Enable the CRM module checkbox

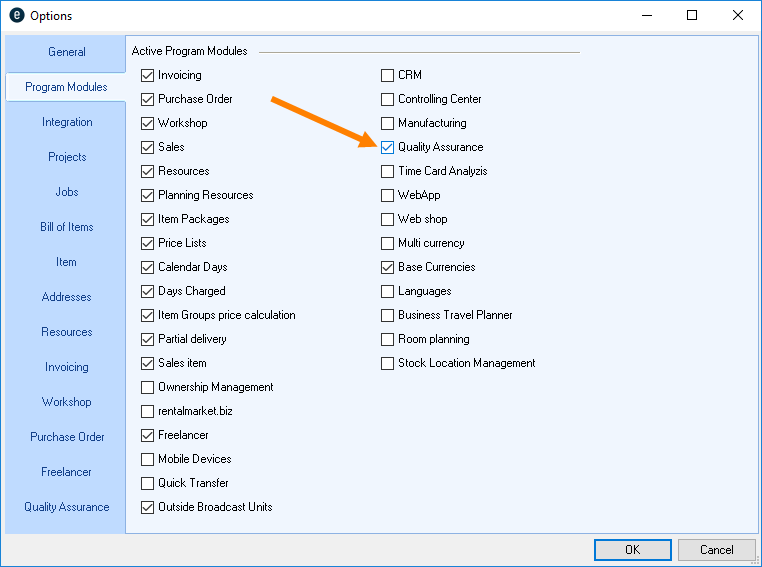(x=388, y=75)
